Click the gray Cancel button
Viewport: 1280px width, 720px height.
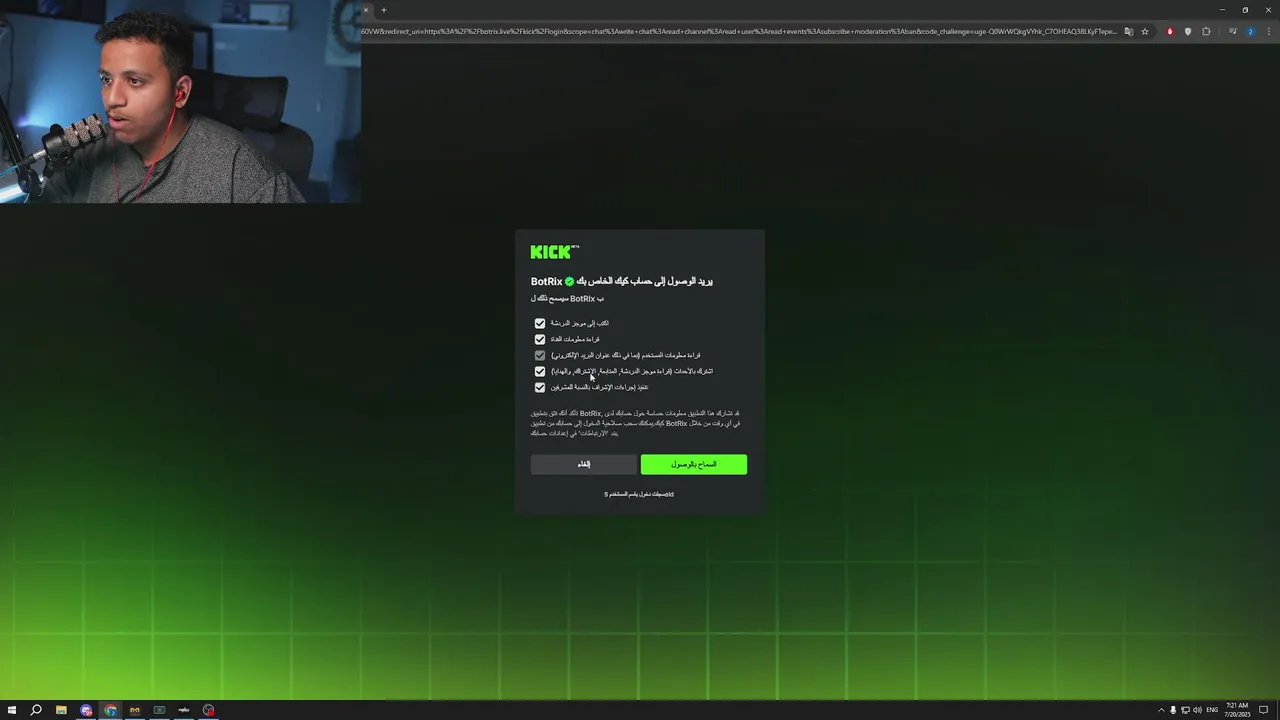[x=584, y=464]
